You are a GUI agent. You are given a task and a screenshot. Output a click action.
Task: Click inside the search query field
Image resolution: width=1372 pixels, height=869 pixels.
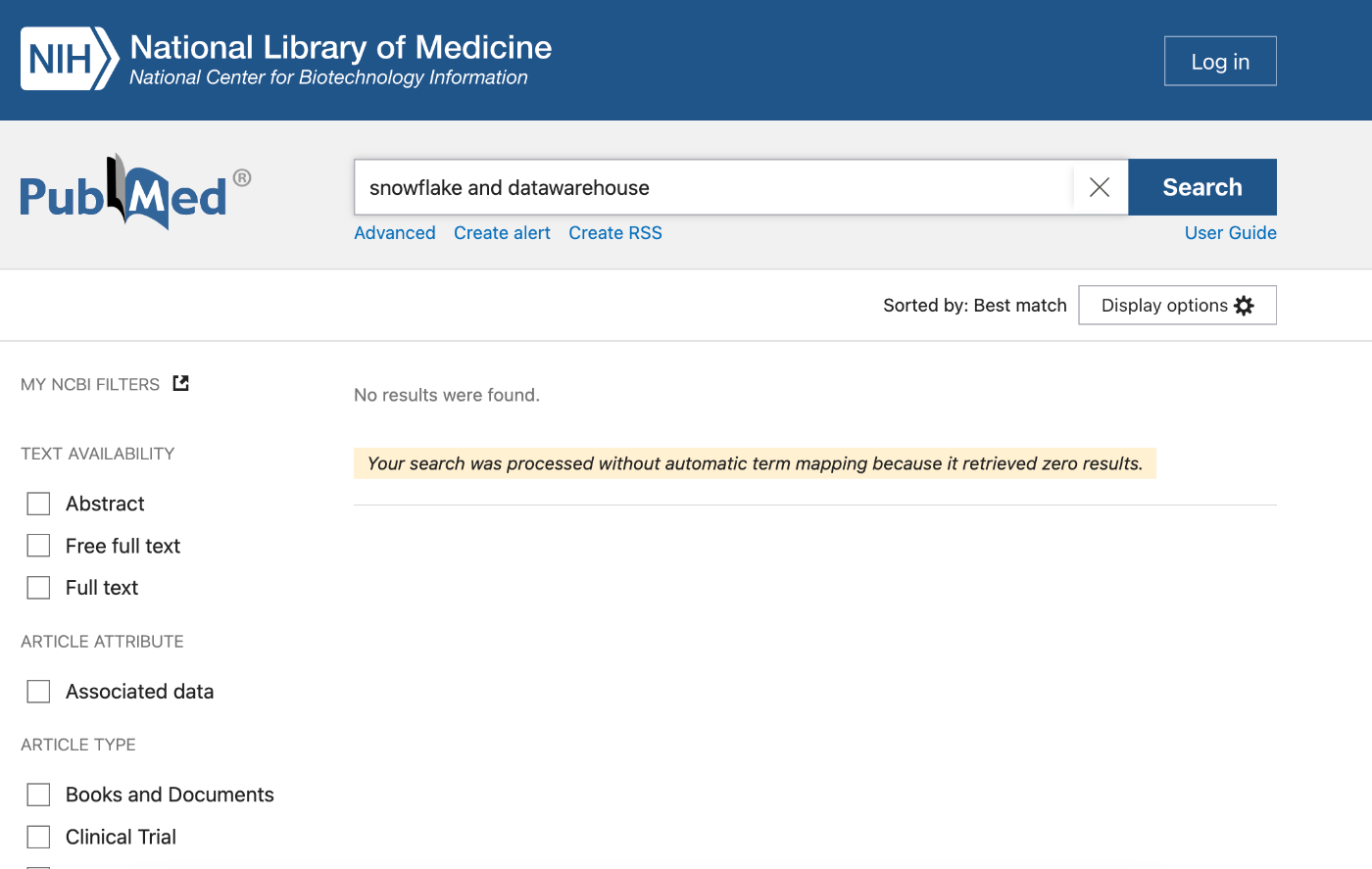coord(713,187)
